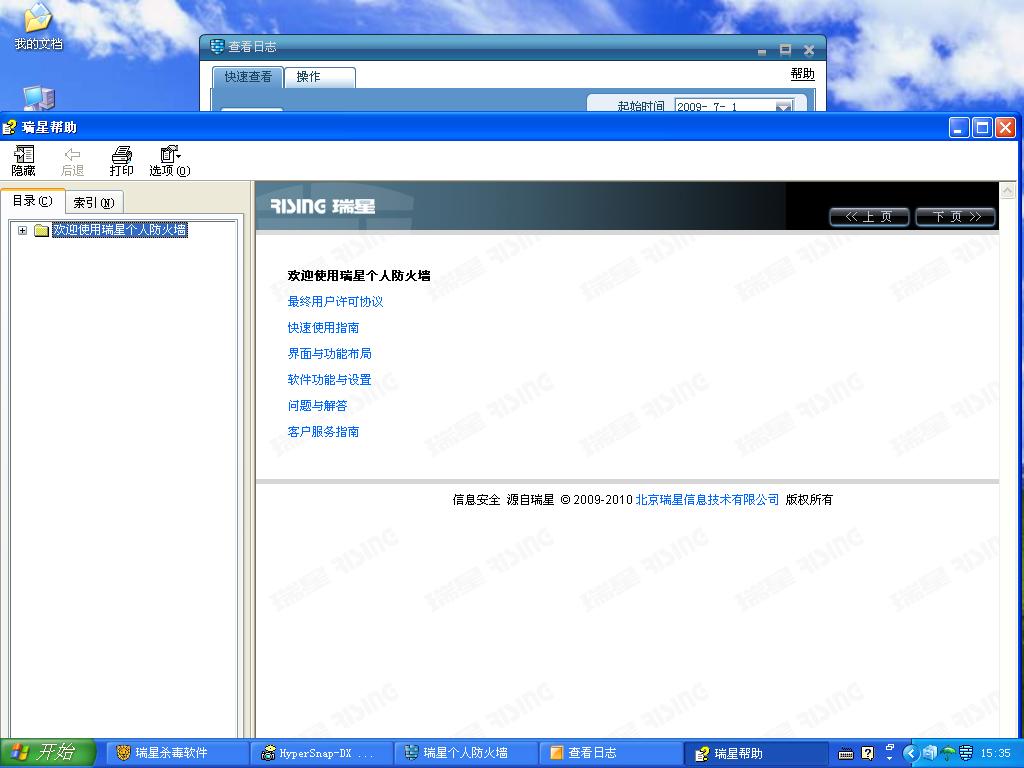Open the 问题与解答 link
This screenshot has height=768, width=1024.
[x=317, y=406]
